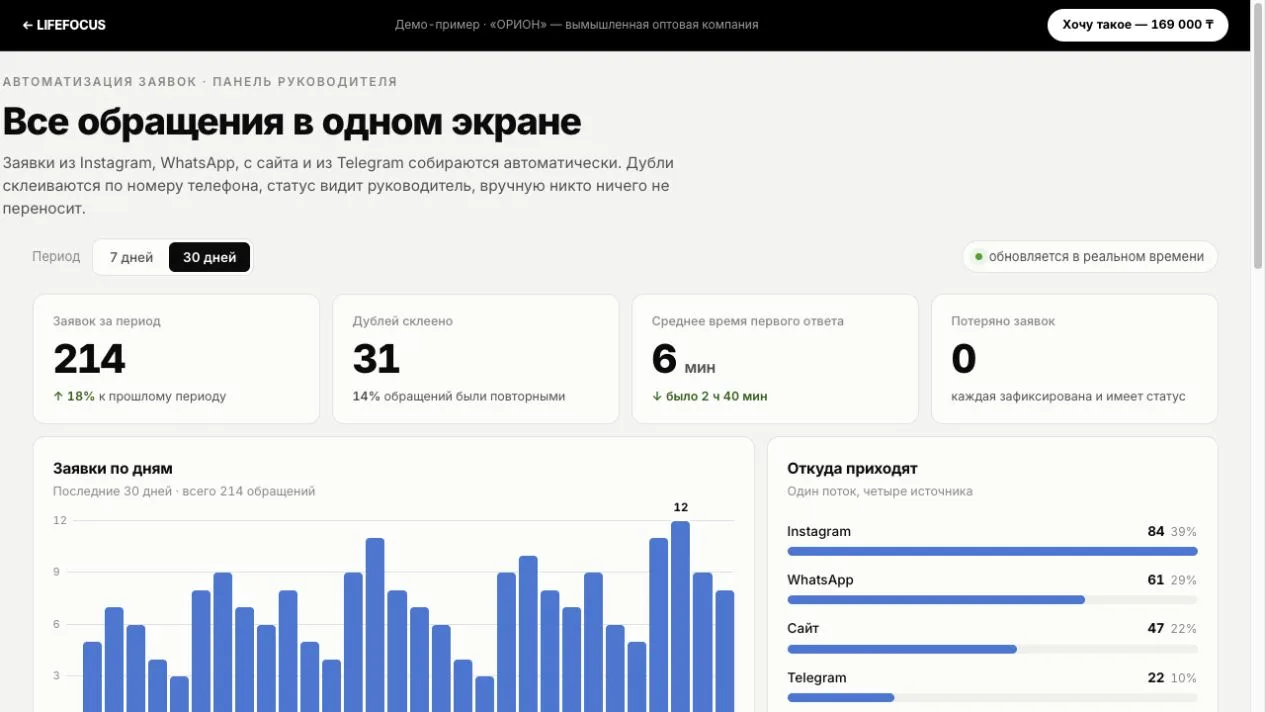This screenshot has height=712, width=1265.
Task: Click the Сайт progress bar
Action: point(992,649)
